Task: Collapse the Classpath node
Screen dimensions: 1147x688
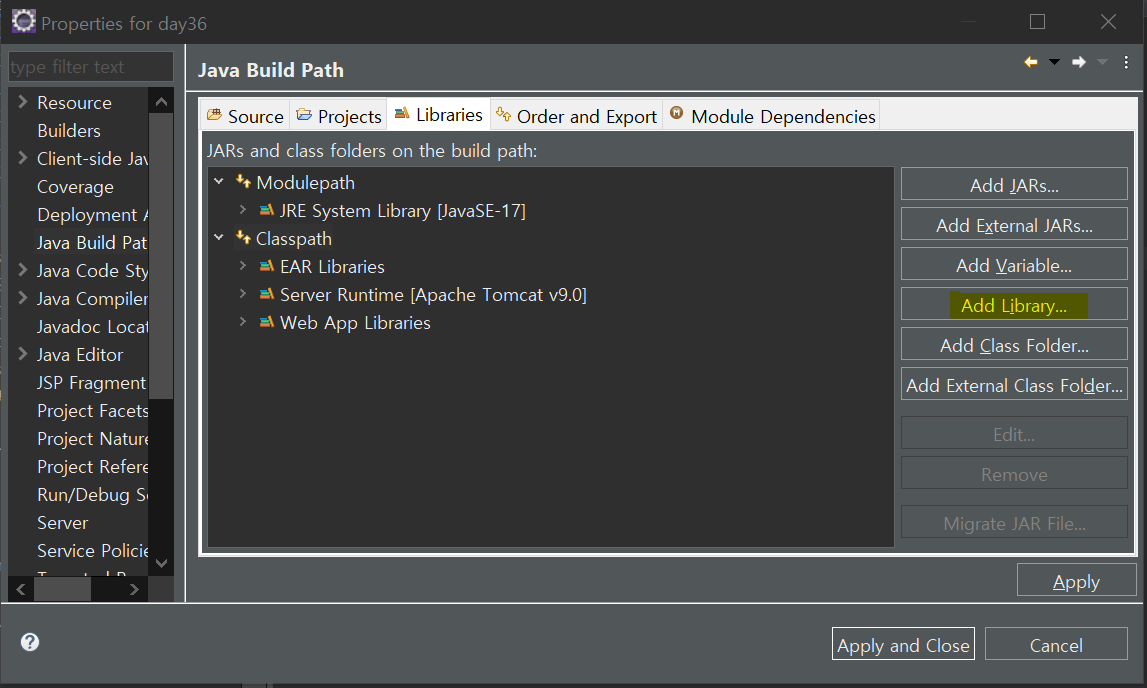Action: pos(219,237)
